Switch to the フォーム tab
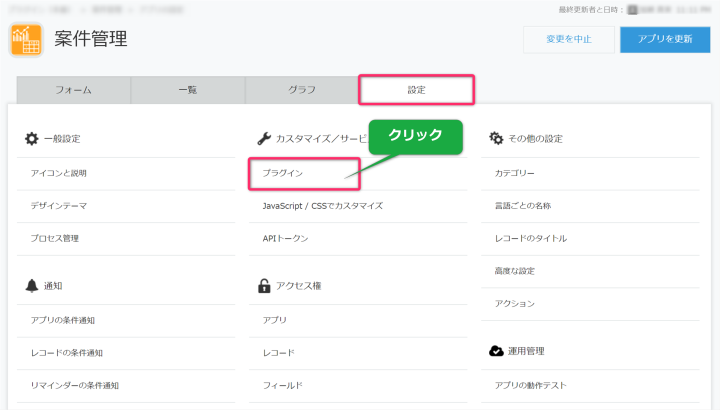The width and height of the screenshot is (720, 410). click(x=73, y=90)
